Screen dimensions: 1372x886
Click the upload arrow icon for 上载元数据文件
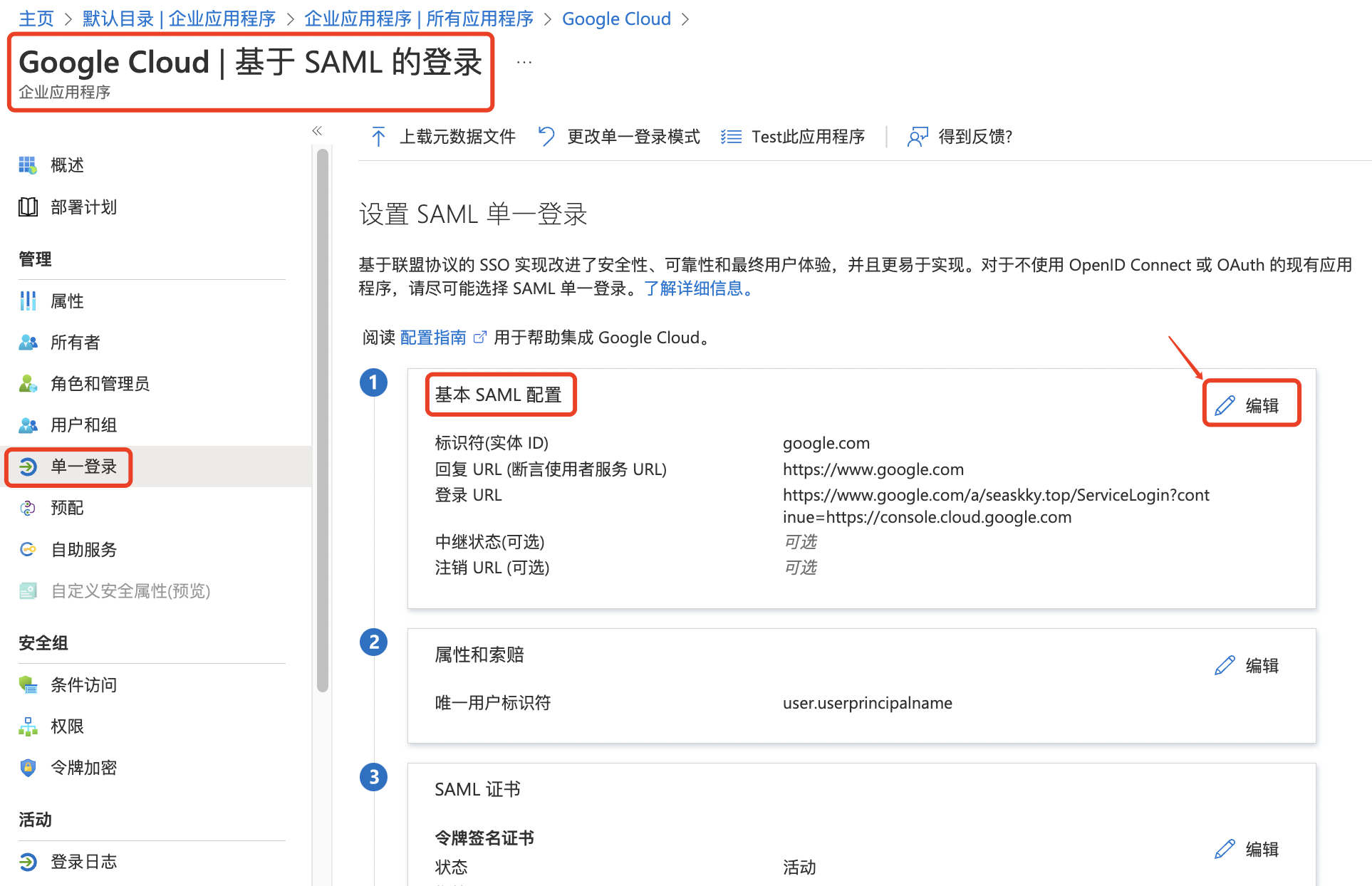coord(378,137)
